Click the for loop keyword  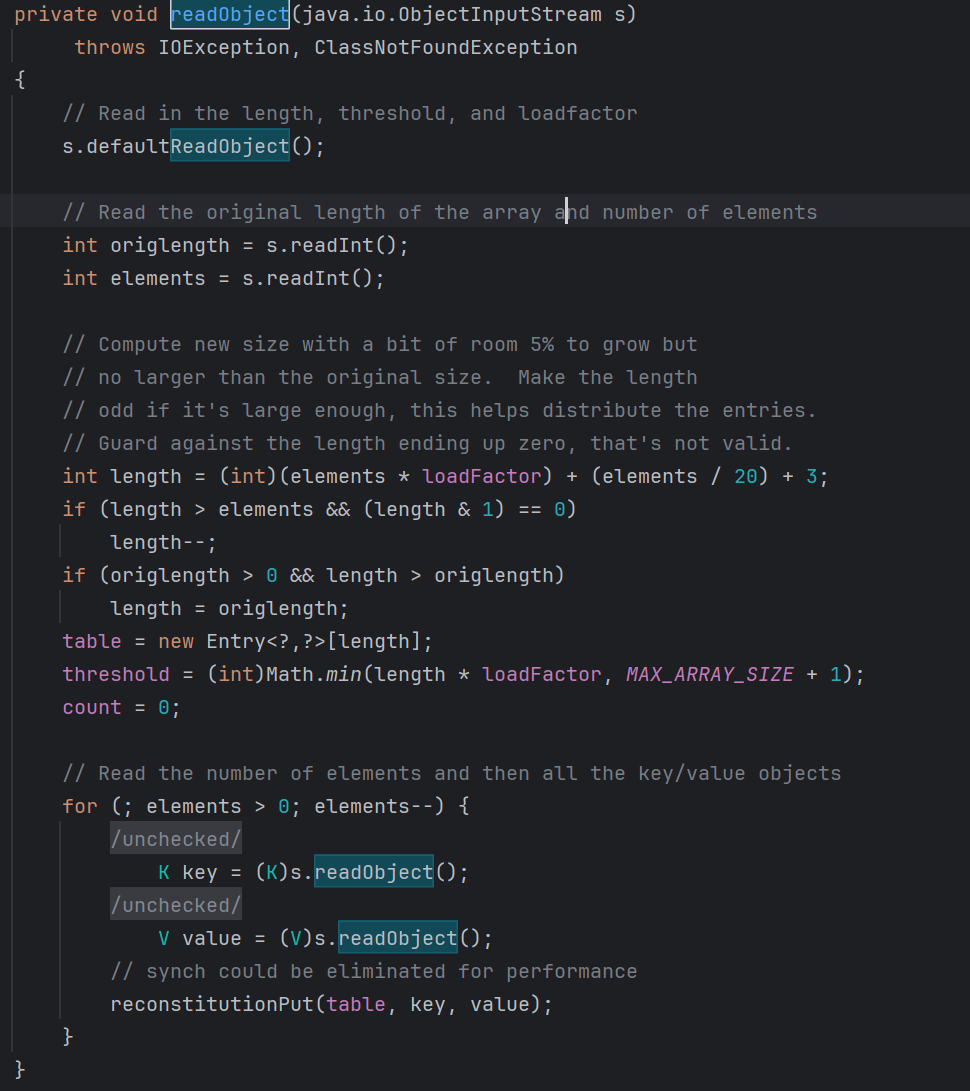[x=79, y=806]
